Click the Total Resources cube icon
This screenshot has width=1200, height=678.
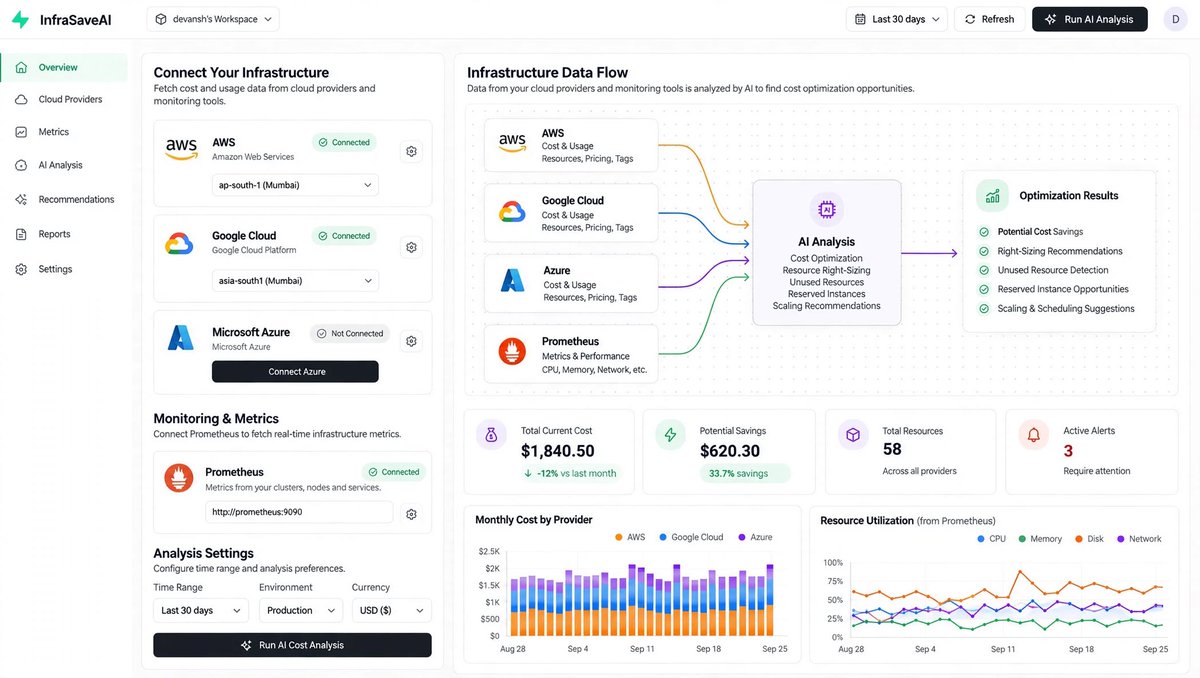pos(853,435)
